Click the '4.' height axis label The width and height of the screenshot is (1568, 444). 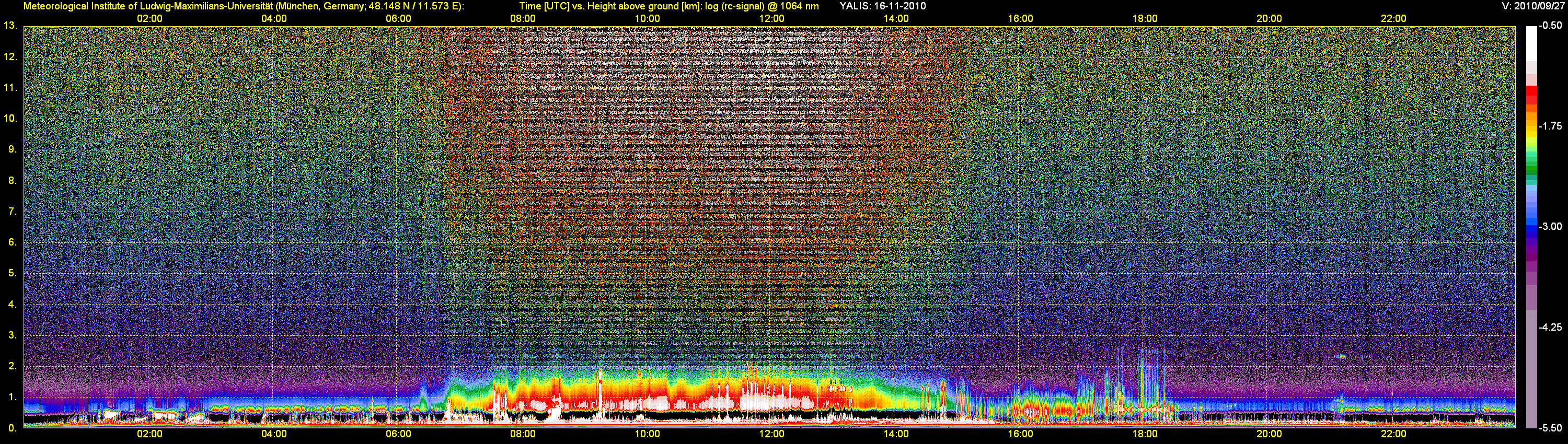pyautogui.click(x=12, y=305)
